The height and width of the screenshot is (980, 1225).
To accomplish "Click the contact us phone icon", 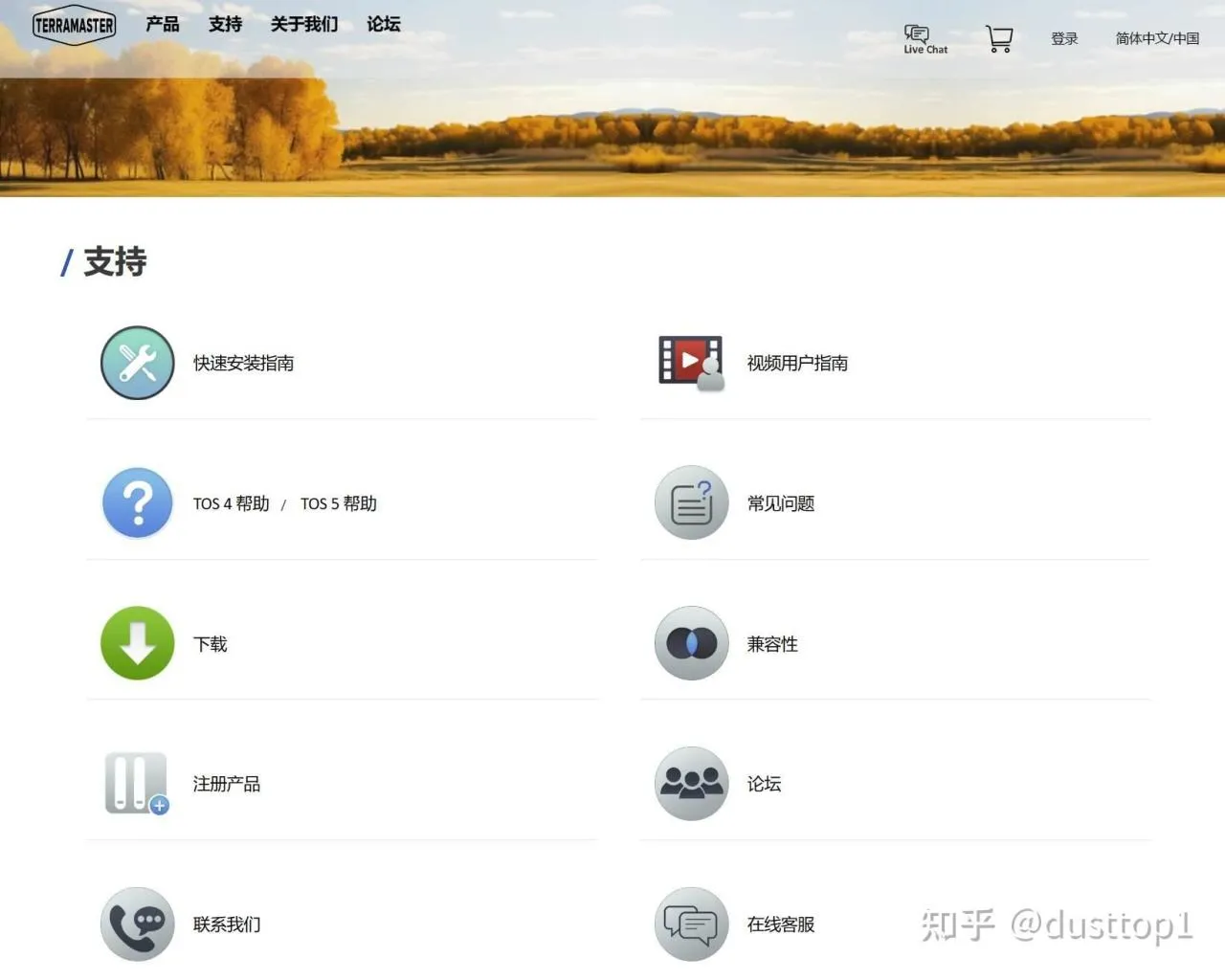I will (138, 924).
